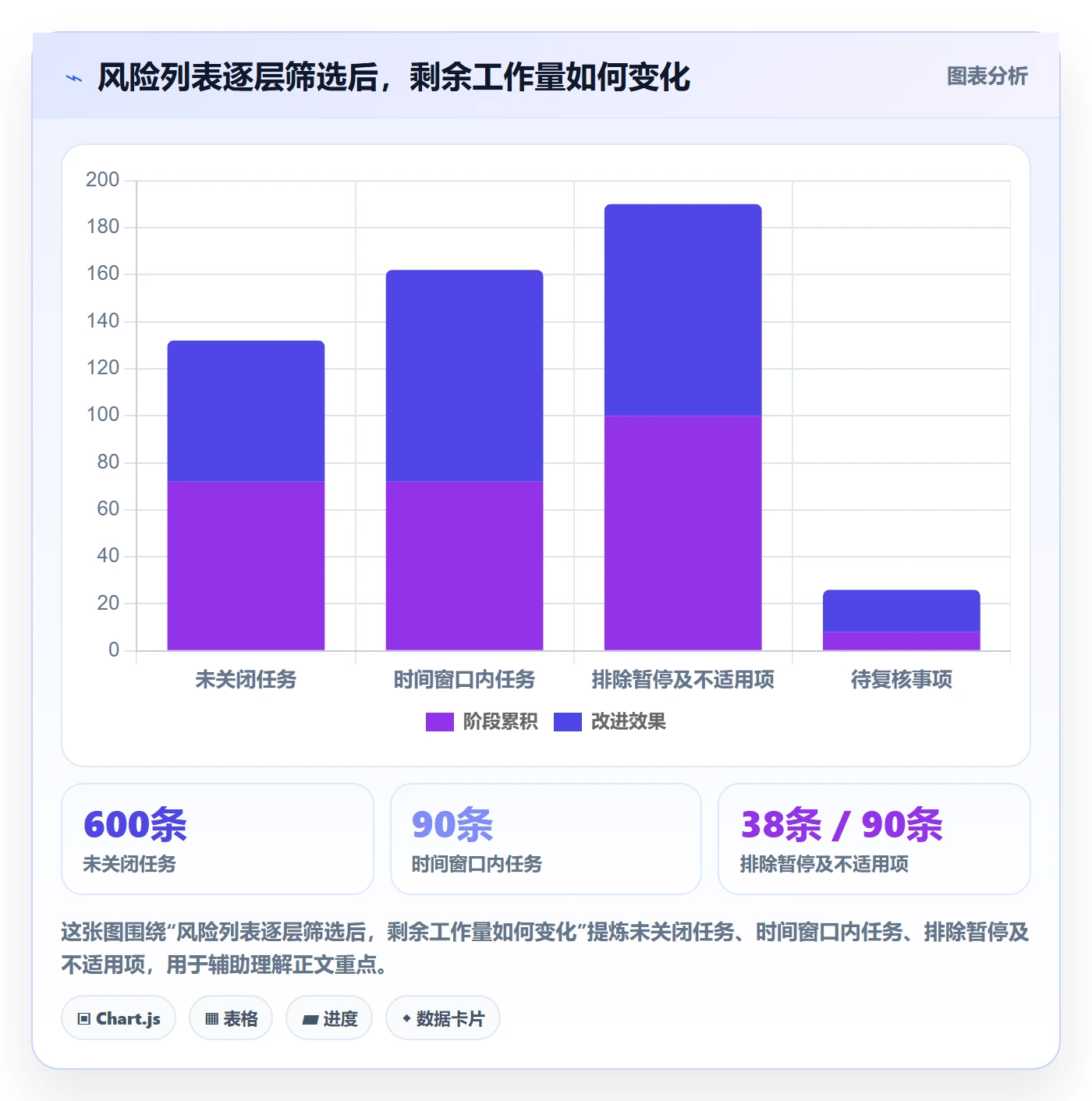This screenshot has width=1092, height=1101.
Task: Select the 进度 tag
Action: pyautogui.click(x=329, y=1018)
